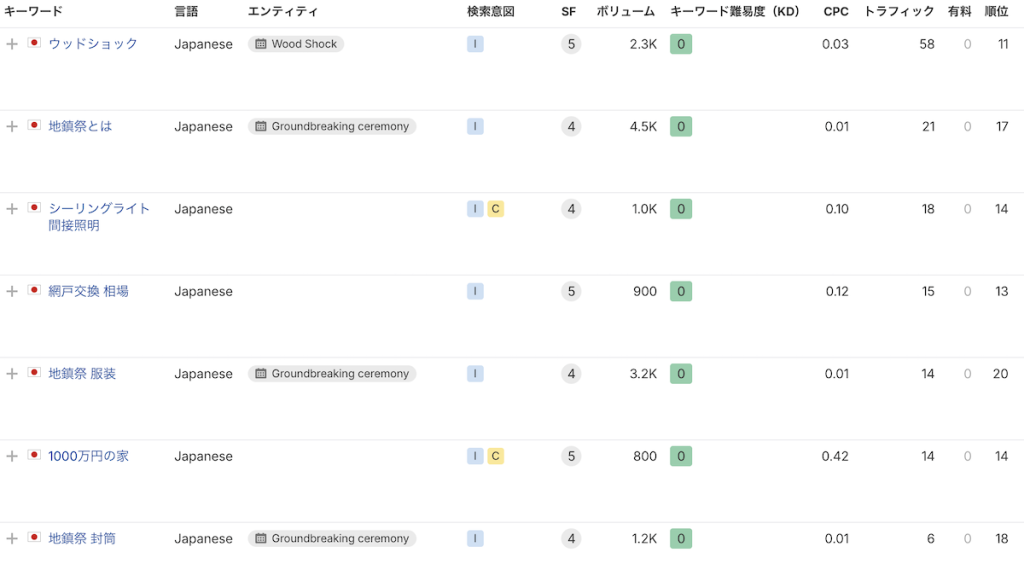Sort by the トラフィック column header

pyautogui.click(x=899, y=12)
